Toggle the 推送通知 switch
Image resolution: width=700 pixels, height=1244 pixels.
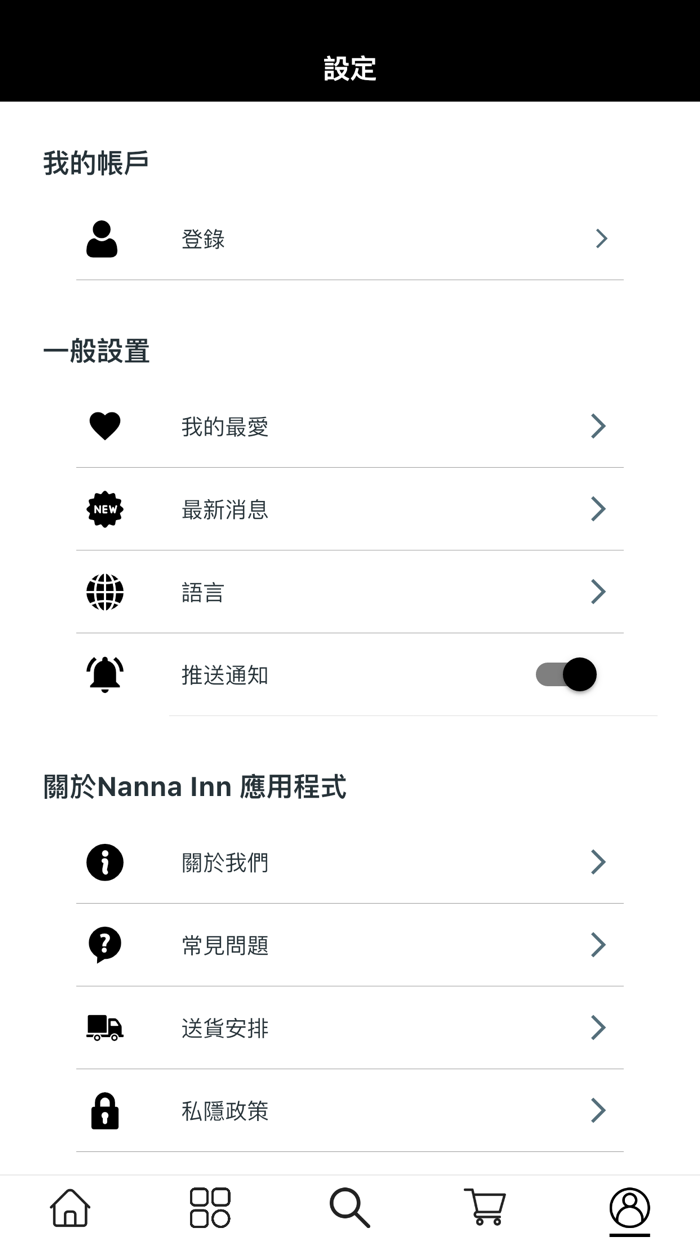pyautogui.click(x=567, y=675)
